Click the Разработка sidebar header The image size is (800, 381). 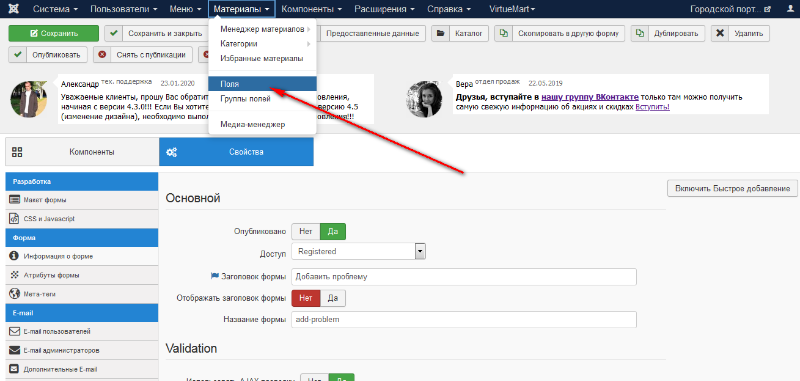(82, 181)
